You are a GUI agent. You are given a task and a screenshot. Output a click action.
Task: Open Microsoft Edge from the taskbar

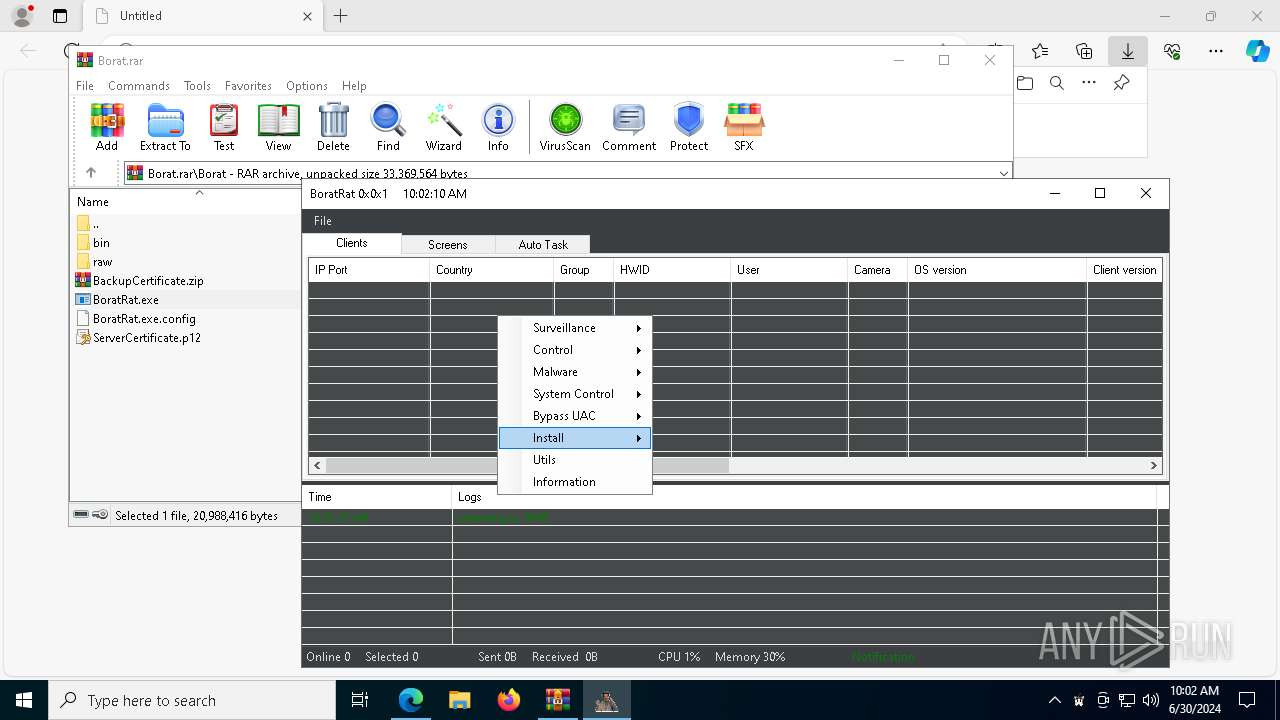pos(411,700)
